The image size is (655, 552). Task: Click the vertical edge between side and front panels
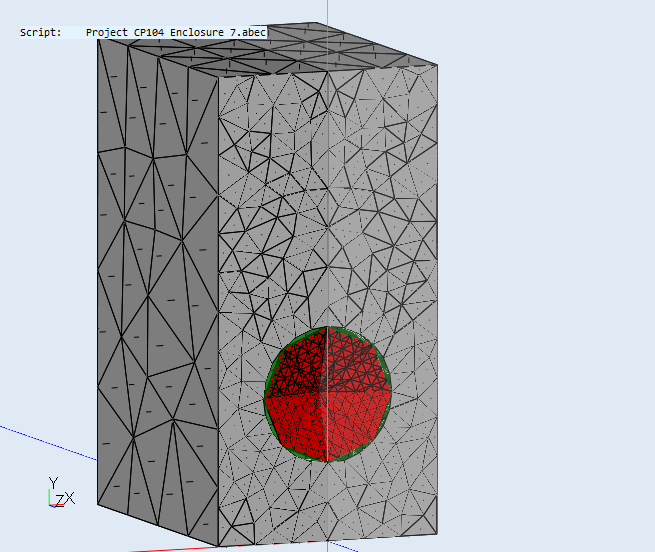tap(219, 300)
